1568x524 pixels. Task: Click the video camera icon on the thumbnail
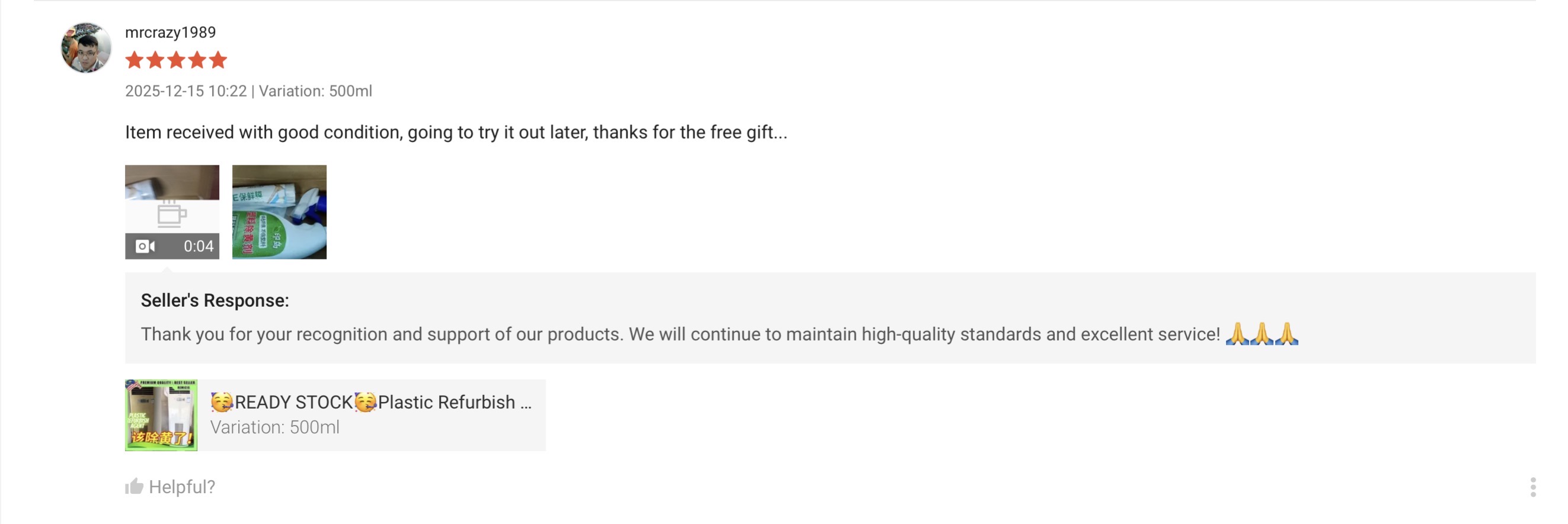click(x=145, y=246)
